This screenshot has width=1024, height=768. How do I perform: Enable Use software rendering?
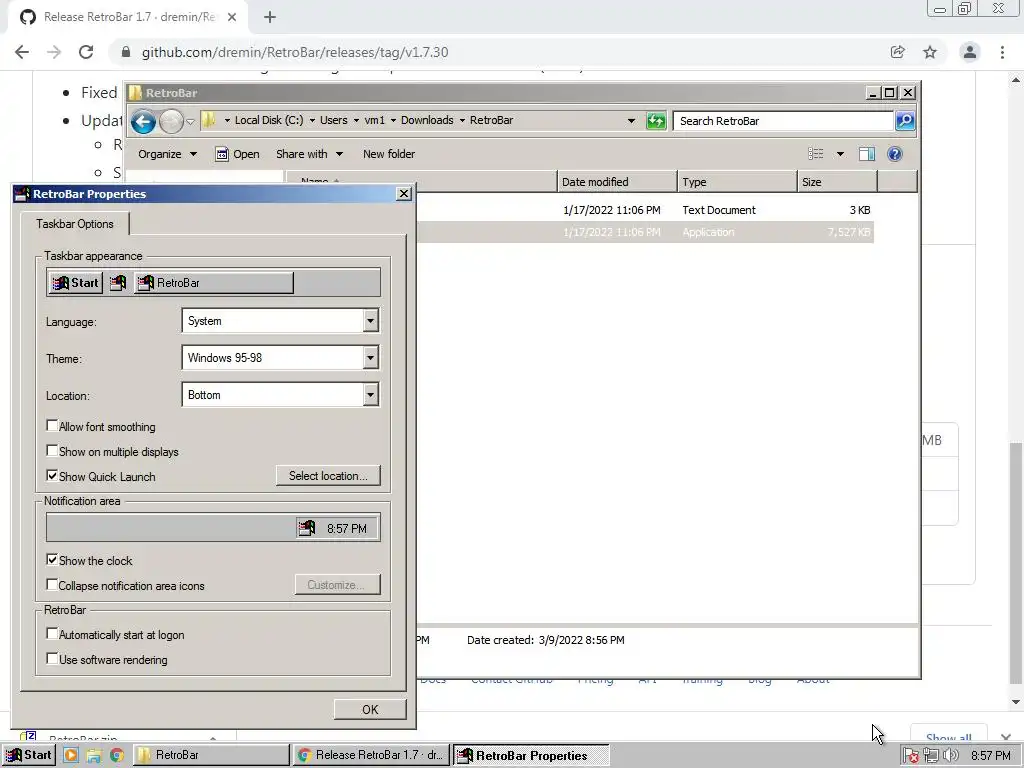[x=52, y=658]
